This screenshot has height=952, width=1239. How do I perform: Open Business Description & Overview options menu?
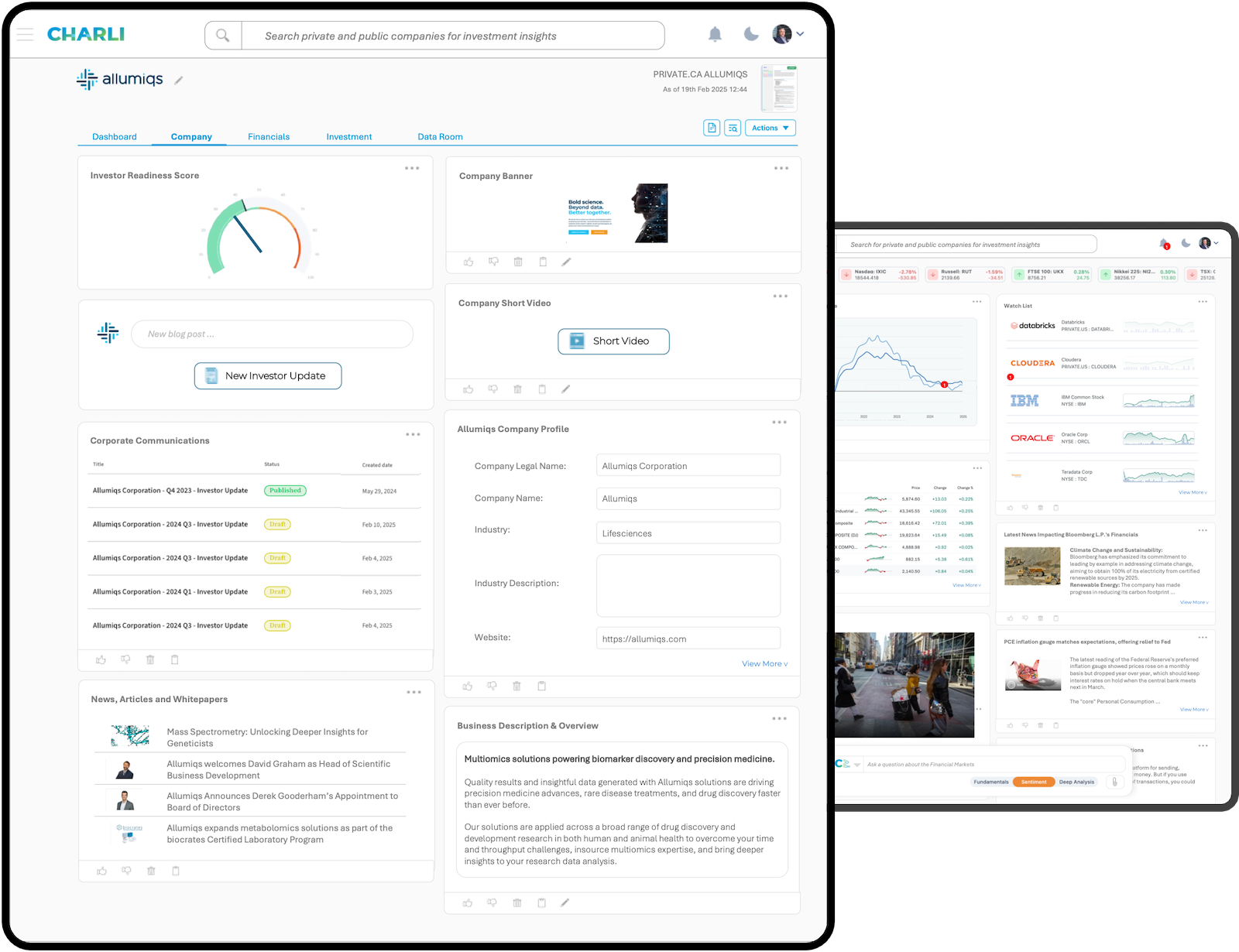[780, 718]
